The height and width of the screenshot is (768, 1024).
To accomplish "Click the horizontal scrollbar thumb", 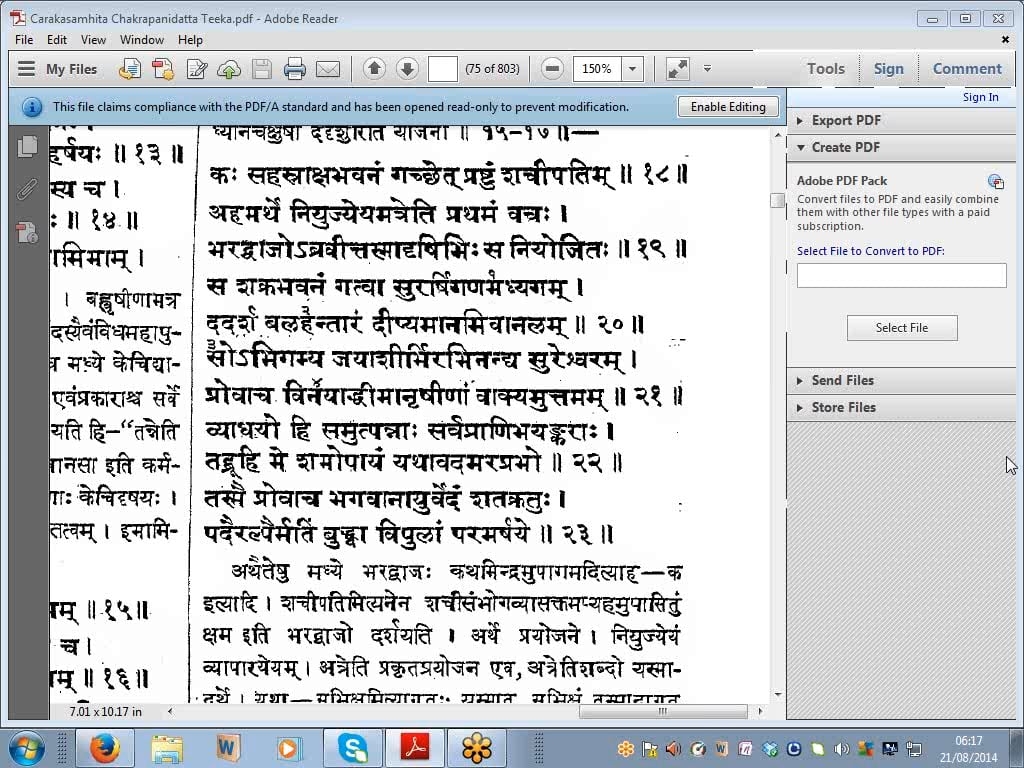I will tap(662, 712).
